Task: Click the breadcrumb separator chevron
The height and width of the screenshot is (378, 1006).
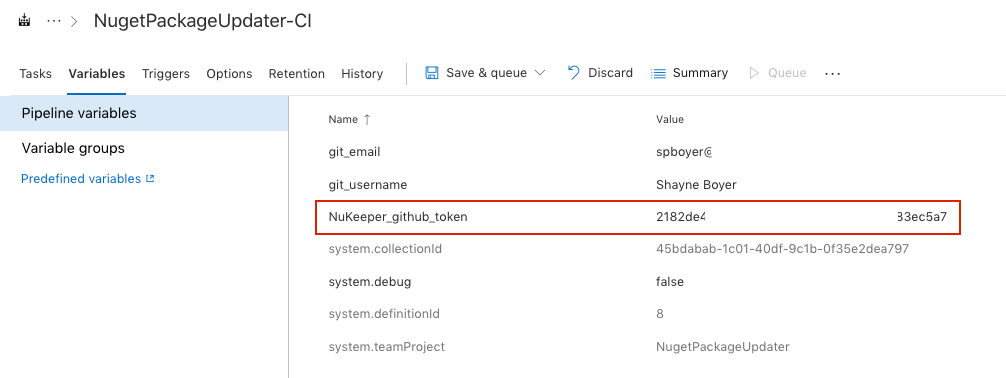Action: tap(74, 21)
